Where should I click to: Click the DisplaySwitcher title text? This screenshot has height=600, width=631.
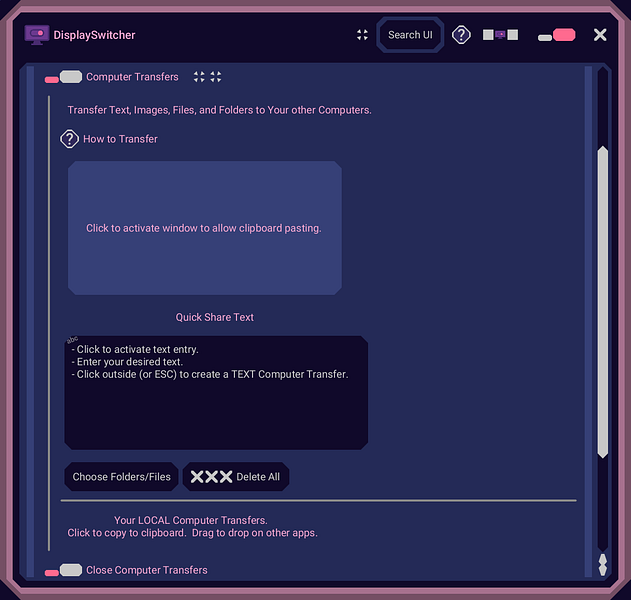pos(94,35)
